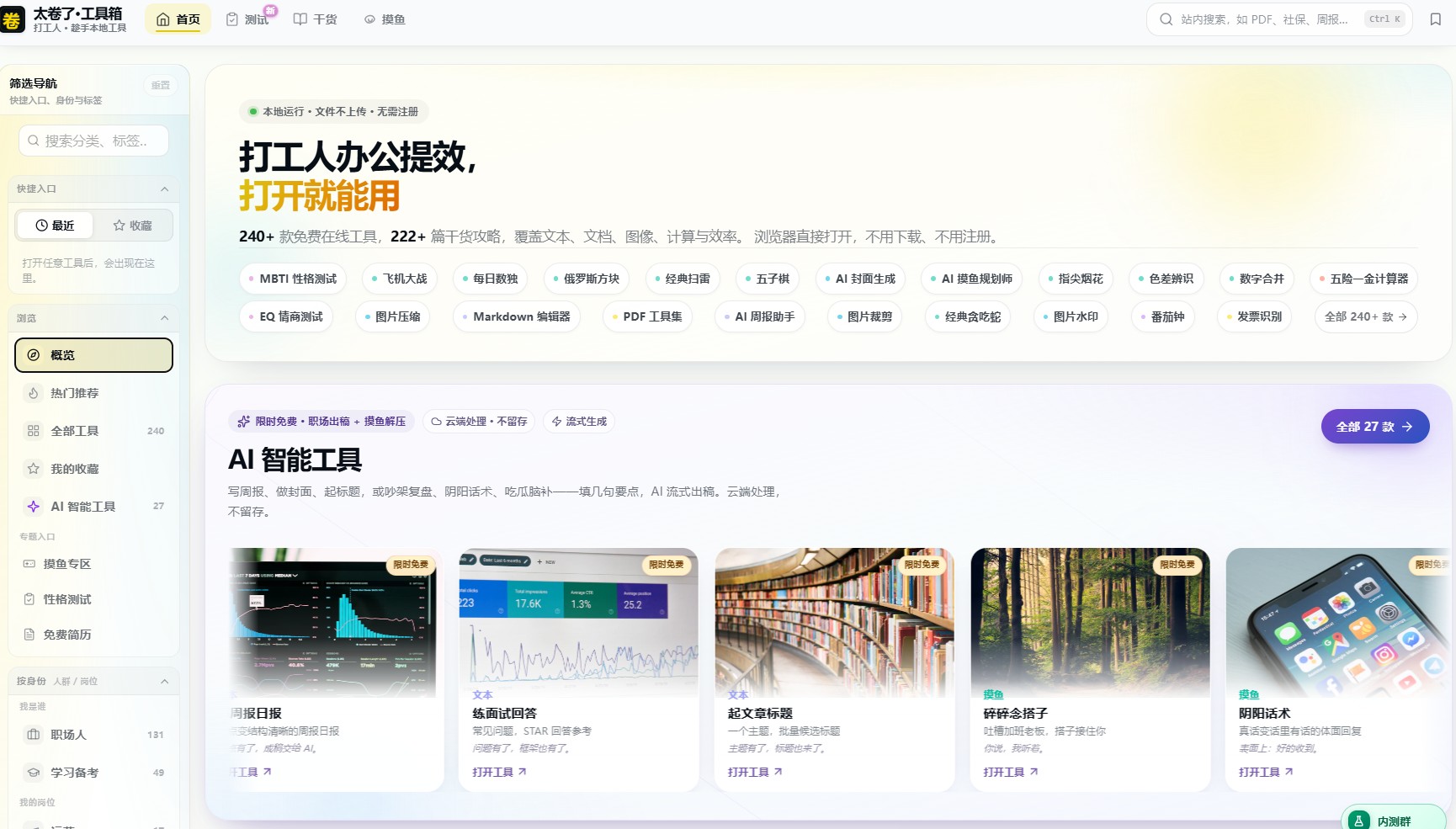Open the 首页 tab
This screenshot has width=1456, height=829.
coord(178,19)
